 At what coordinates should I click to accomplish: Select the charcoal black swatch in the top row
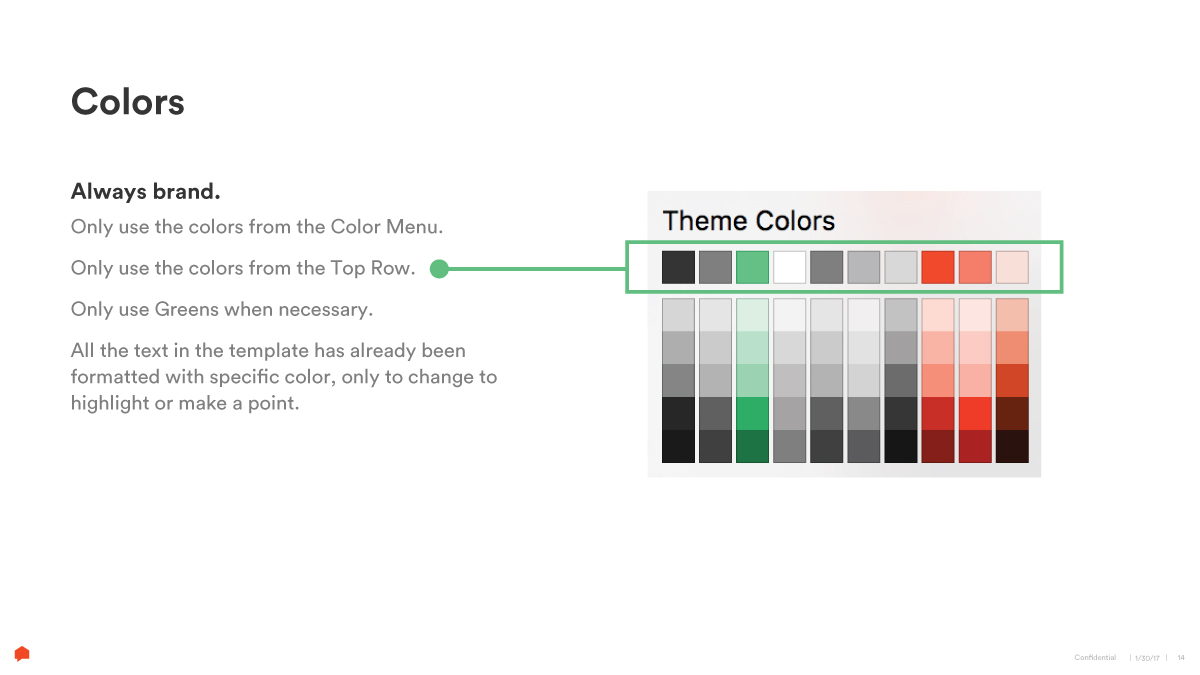pyautogui.click(x=678, y=267)
